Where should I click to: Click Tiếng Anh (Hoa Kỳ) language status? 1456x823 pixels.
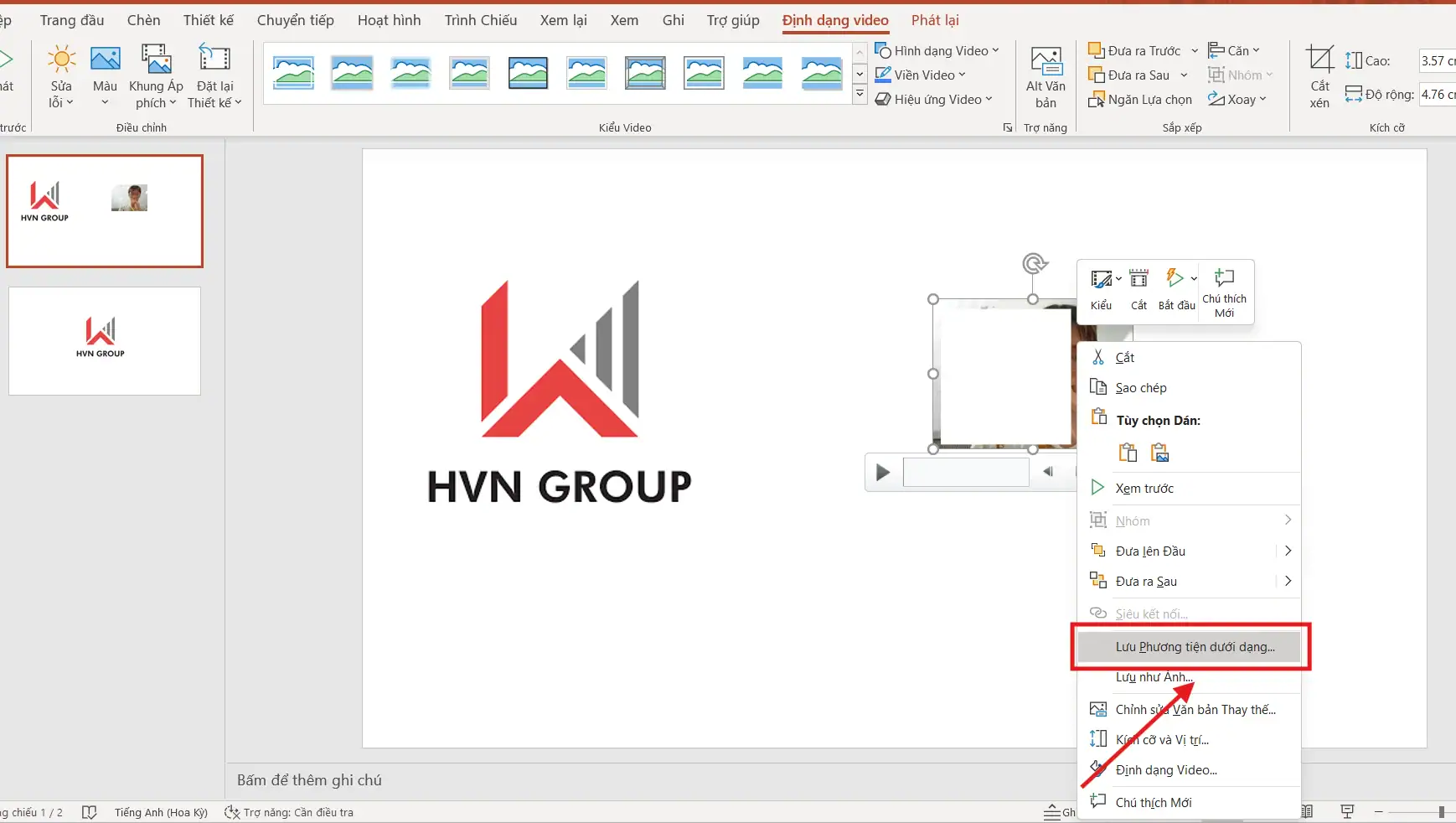coord(161,812)
